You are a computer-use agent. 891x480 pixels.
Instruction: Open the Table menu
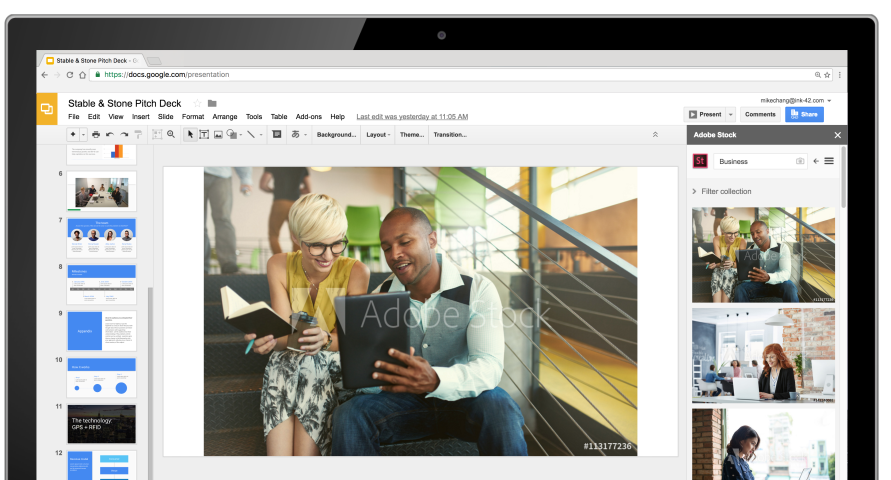point(279,116)
